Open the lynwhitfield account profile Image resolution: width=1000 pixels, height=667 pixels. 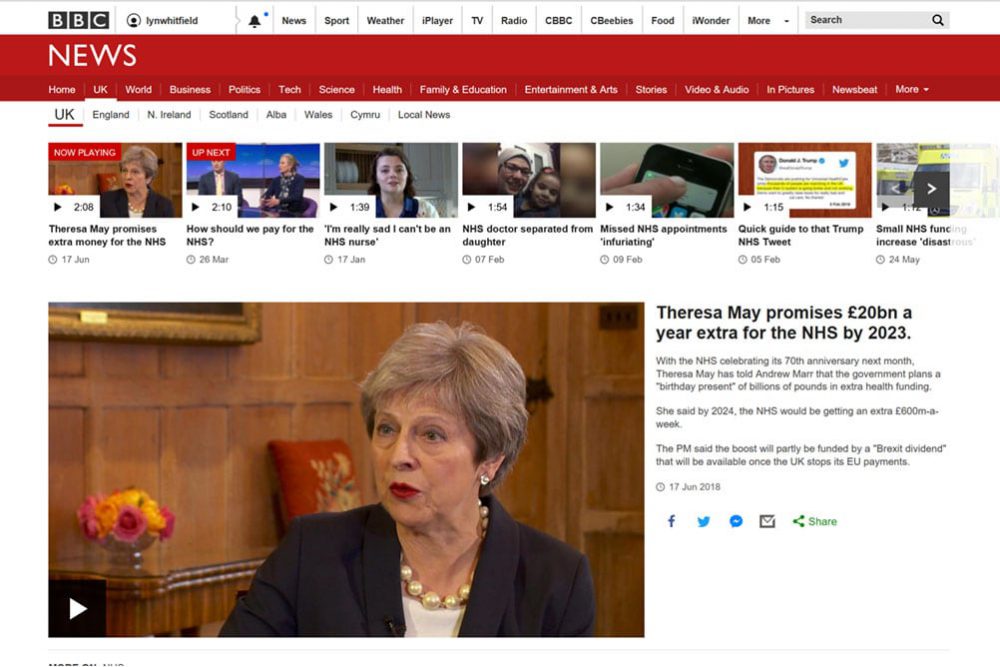click(163, 20)
